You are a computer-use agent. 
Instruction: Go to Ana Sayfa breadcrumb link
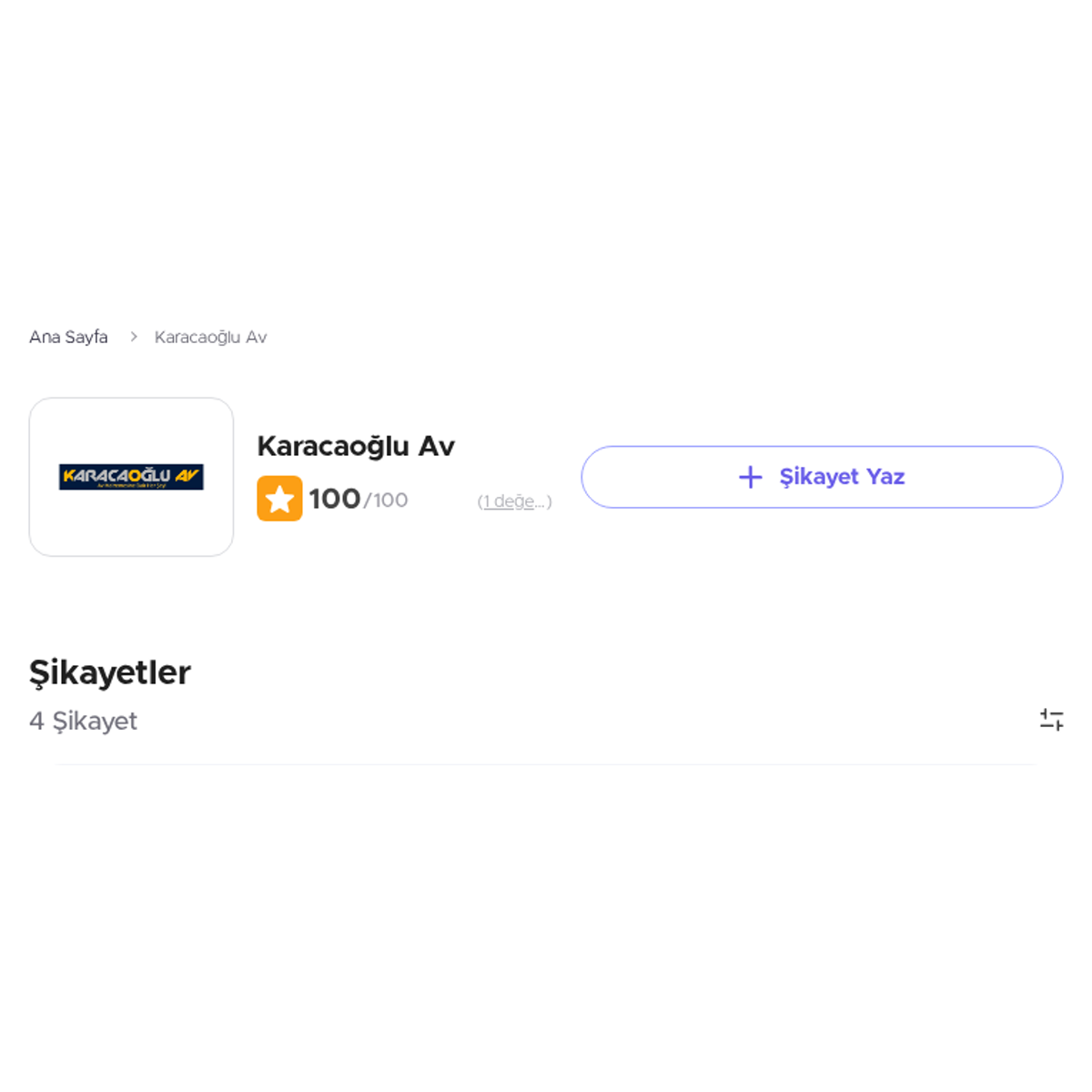[68, 337]
